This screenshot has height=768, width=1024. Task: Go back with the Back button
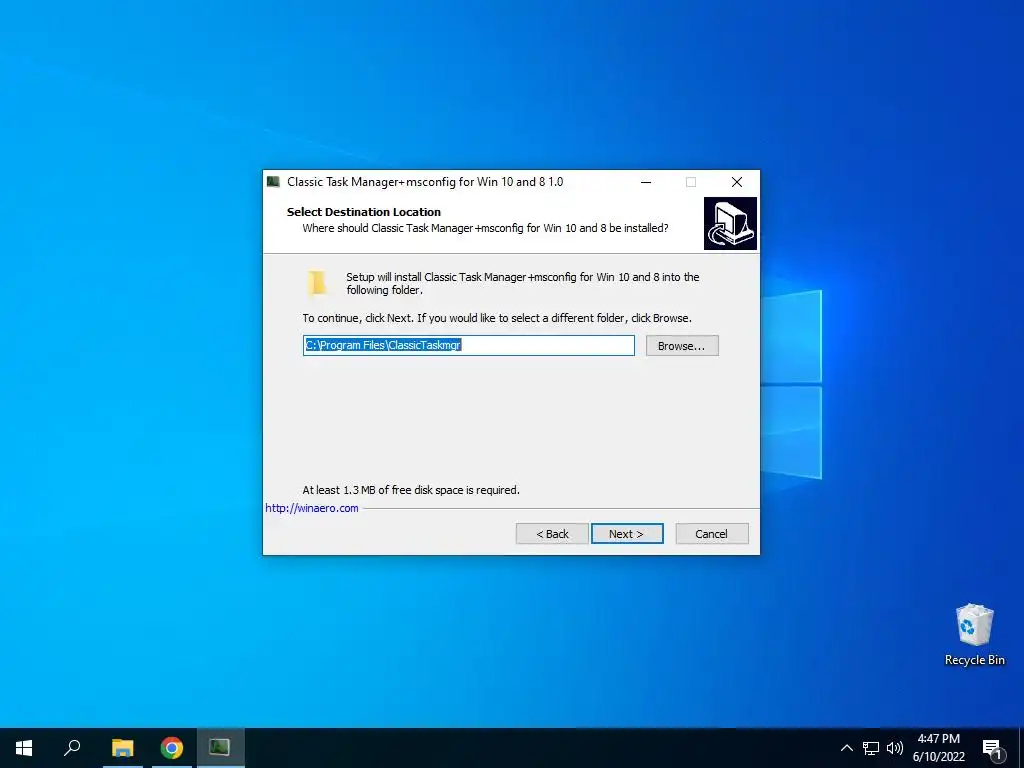[x=552, y=534]
